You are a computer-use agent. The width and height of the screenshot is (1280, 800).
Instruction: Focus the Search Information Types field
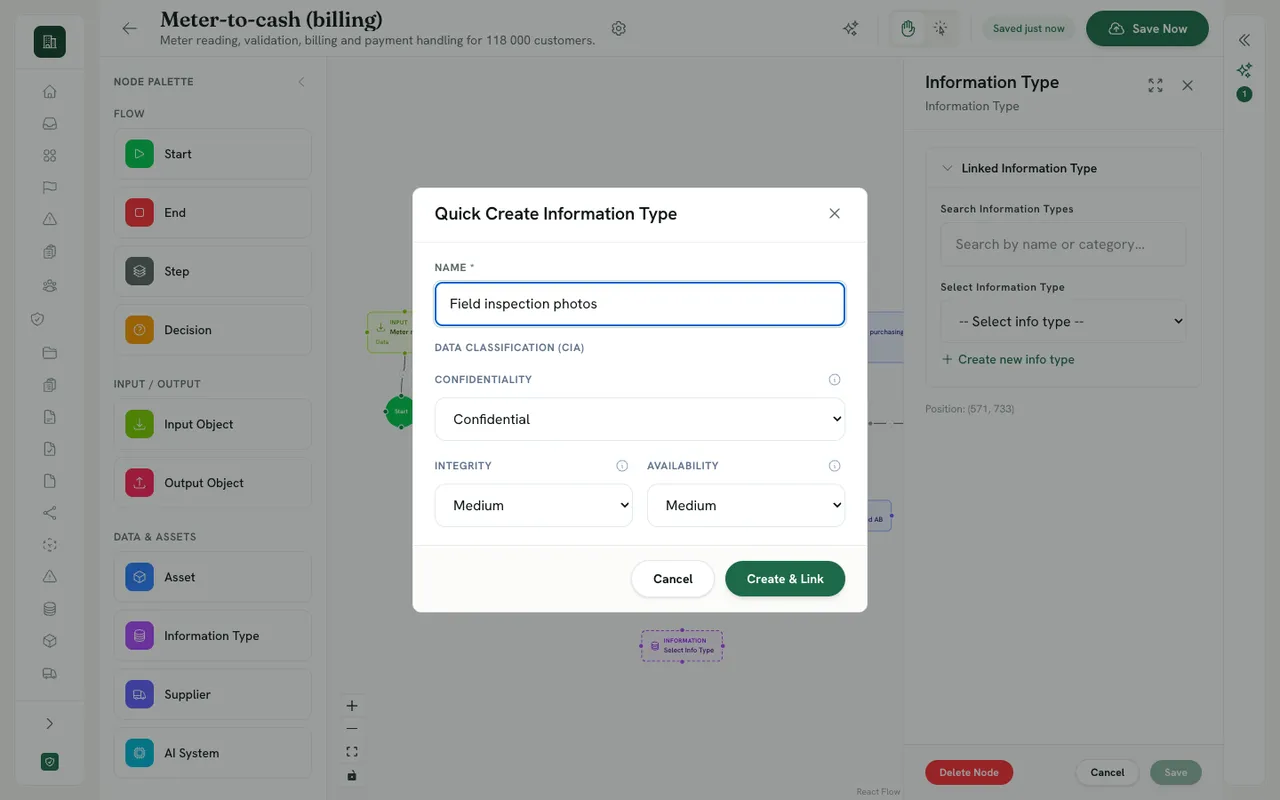[x=1063, y=244]
